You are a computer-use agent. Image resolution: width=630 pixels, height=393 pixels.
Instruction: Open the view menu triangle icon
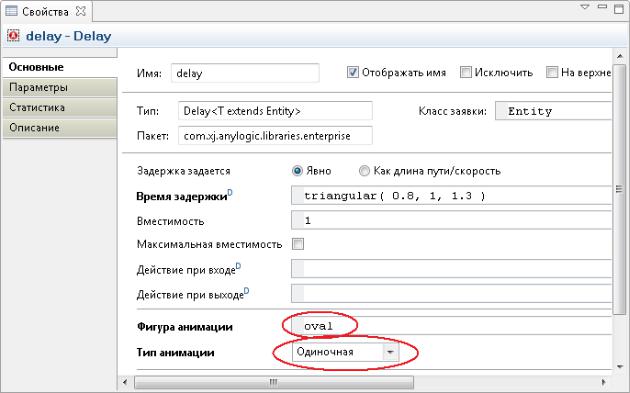(585, 7)
